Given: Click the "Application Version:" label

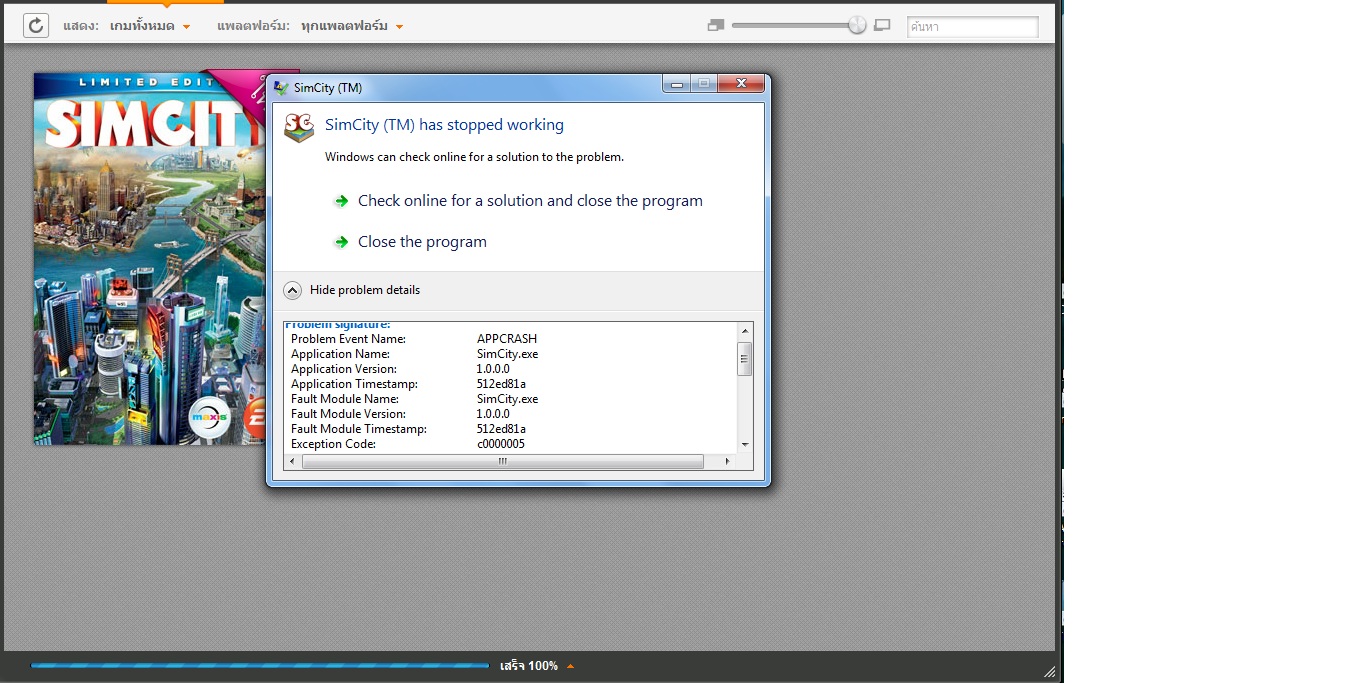Looking at the screenshot, I should click(343, 369).
